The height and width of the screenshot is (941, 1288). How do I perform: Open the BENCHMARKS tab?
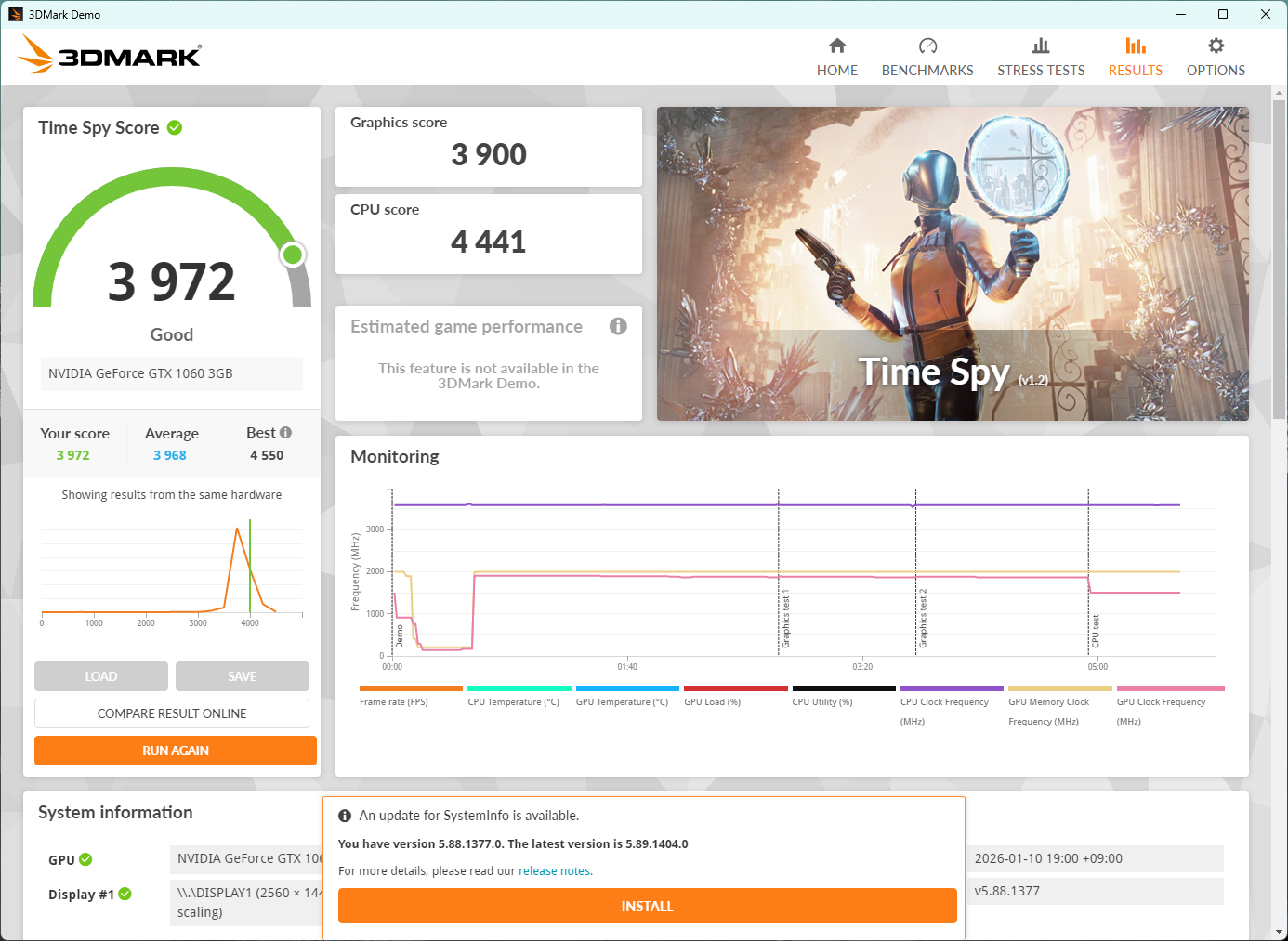927,58
